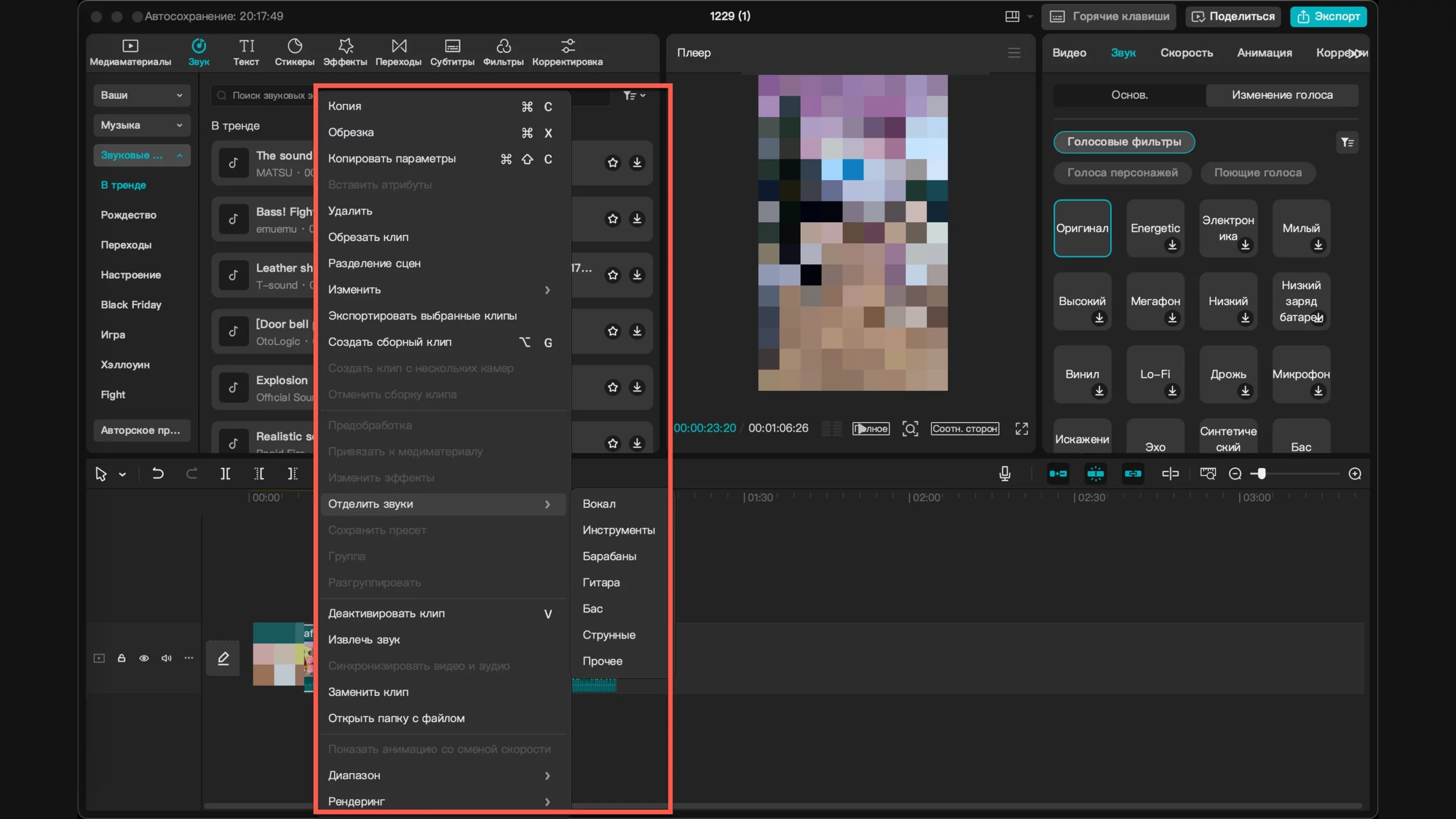Click the Экспорт button
1456x819 pixels.
tap(1328, 16)
